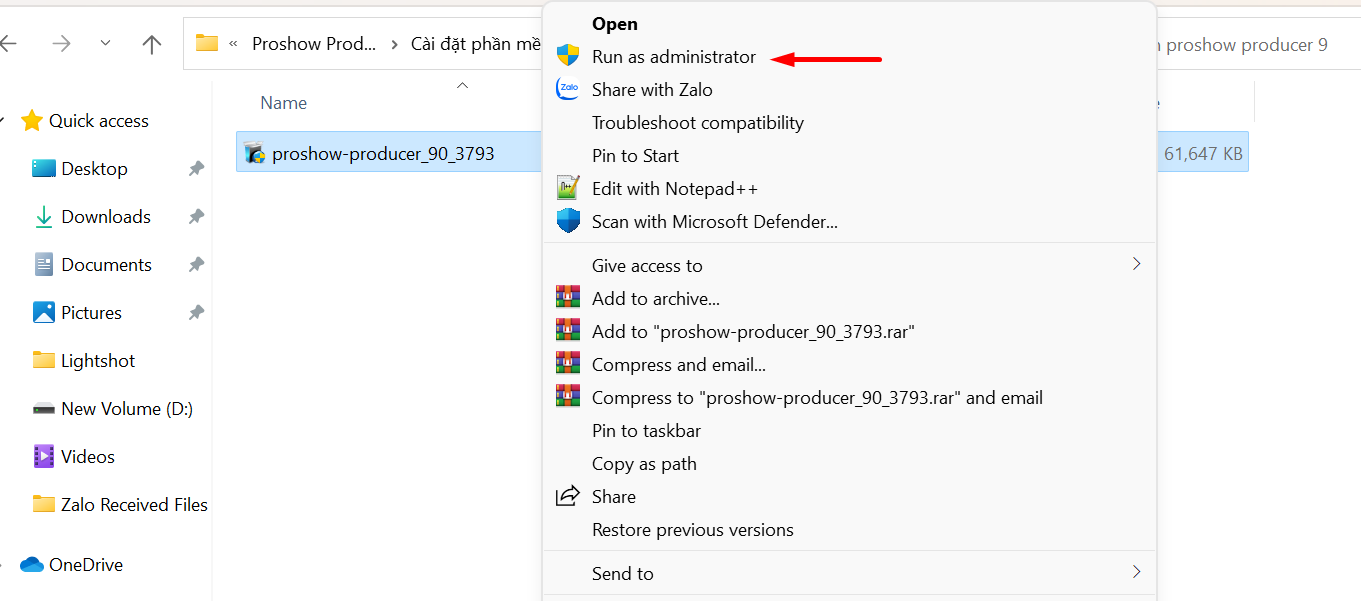Click WinRAR icon beside Compress to rar and email
The image size is (1361, 601).
pyautogui.click(x=568, y=397)
